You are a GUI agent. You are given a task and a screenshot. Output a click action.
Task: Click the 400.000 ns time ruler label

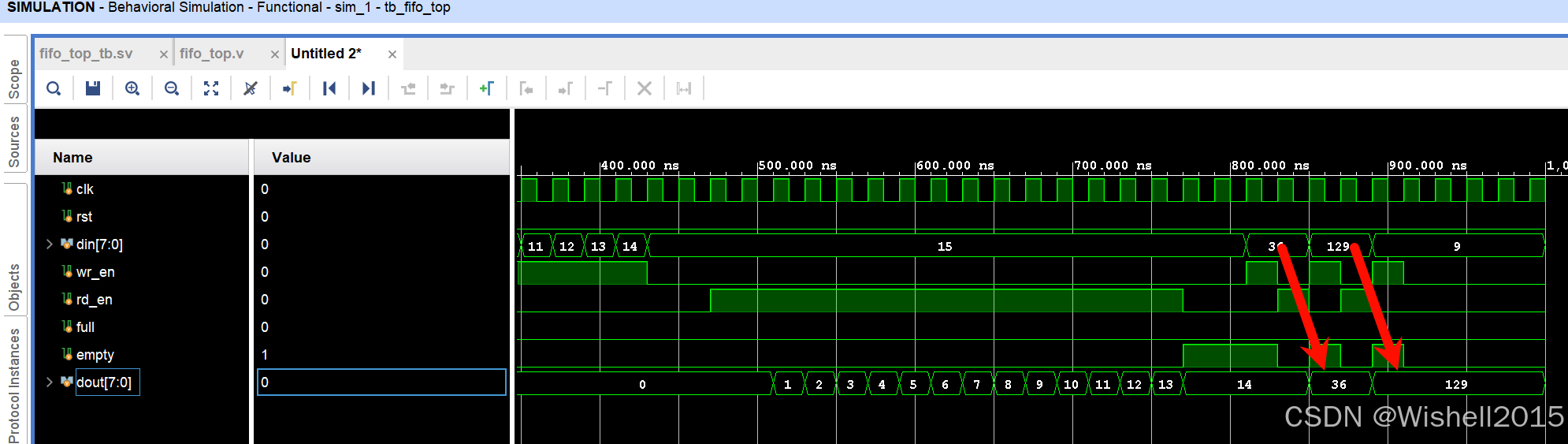640,166
